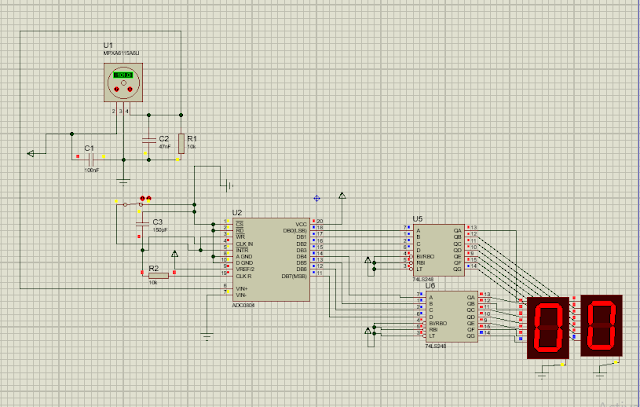
Task: Select the U2 ADC0804 chip body
Action: coord(271,260)
